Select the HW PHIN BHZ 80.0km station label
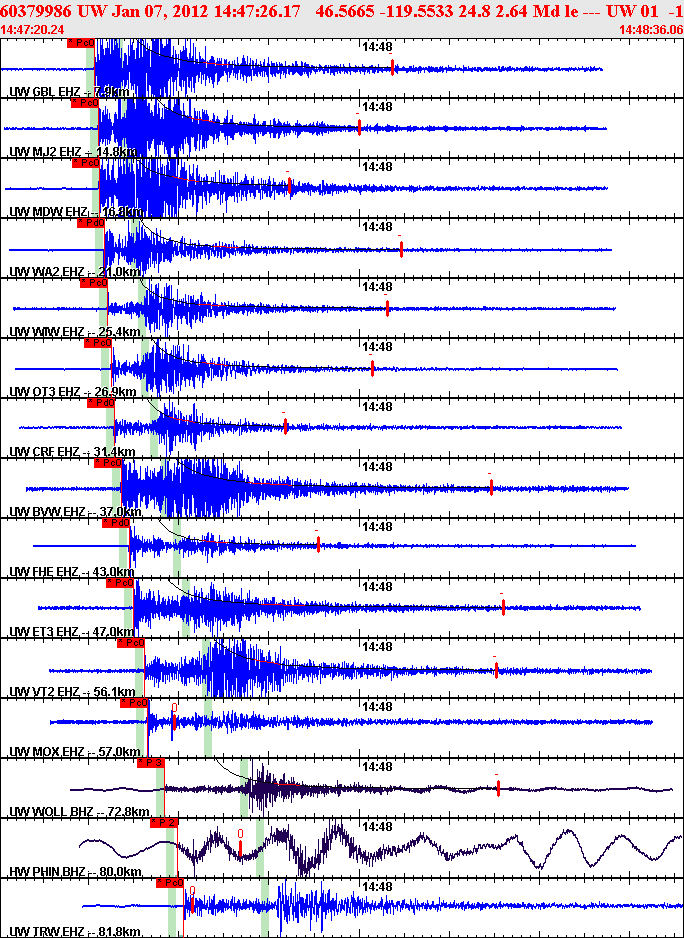This screenshot has width=684, height=938. [75, 872]
